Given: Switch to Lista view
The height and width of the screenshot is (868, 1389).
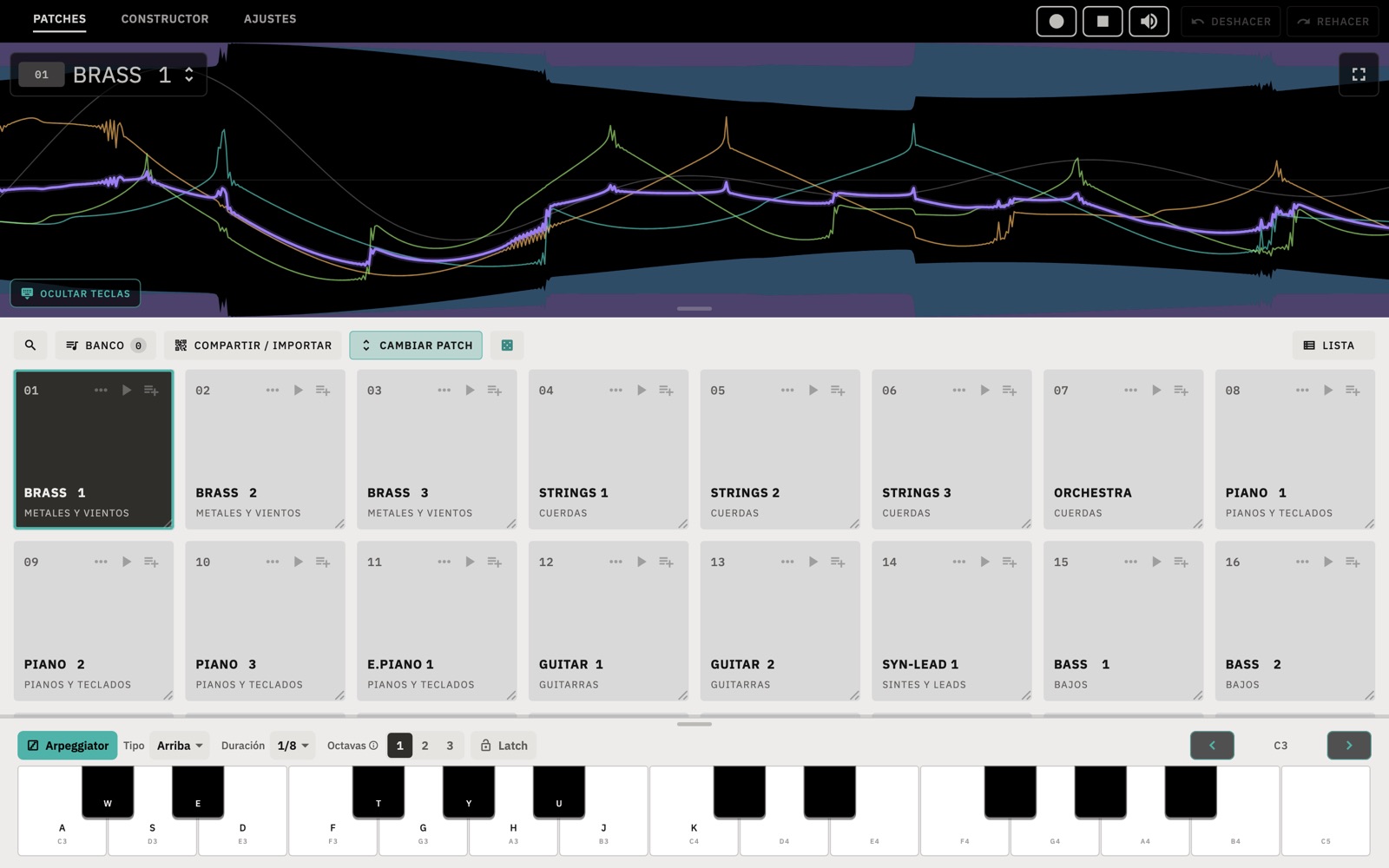Looking at the screenshot, I should 1333,345.
